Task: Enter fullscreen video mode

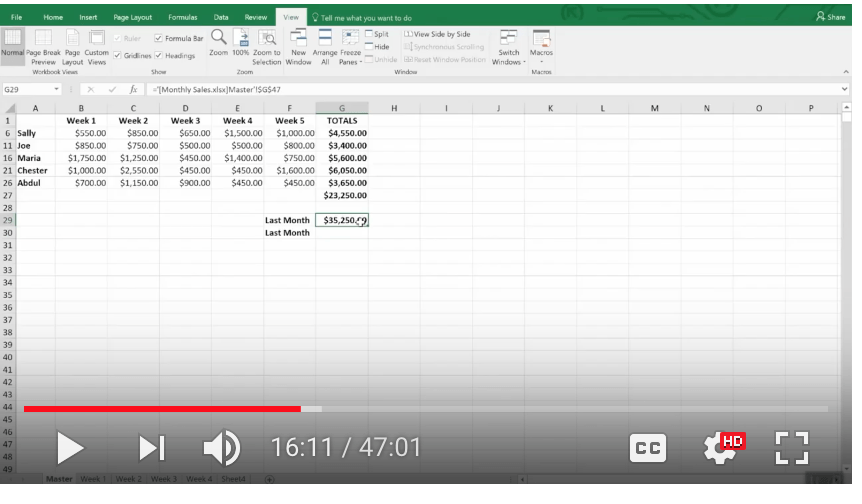Action: (791, 448)
